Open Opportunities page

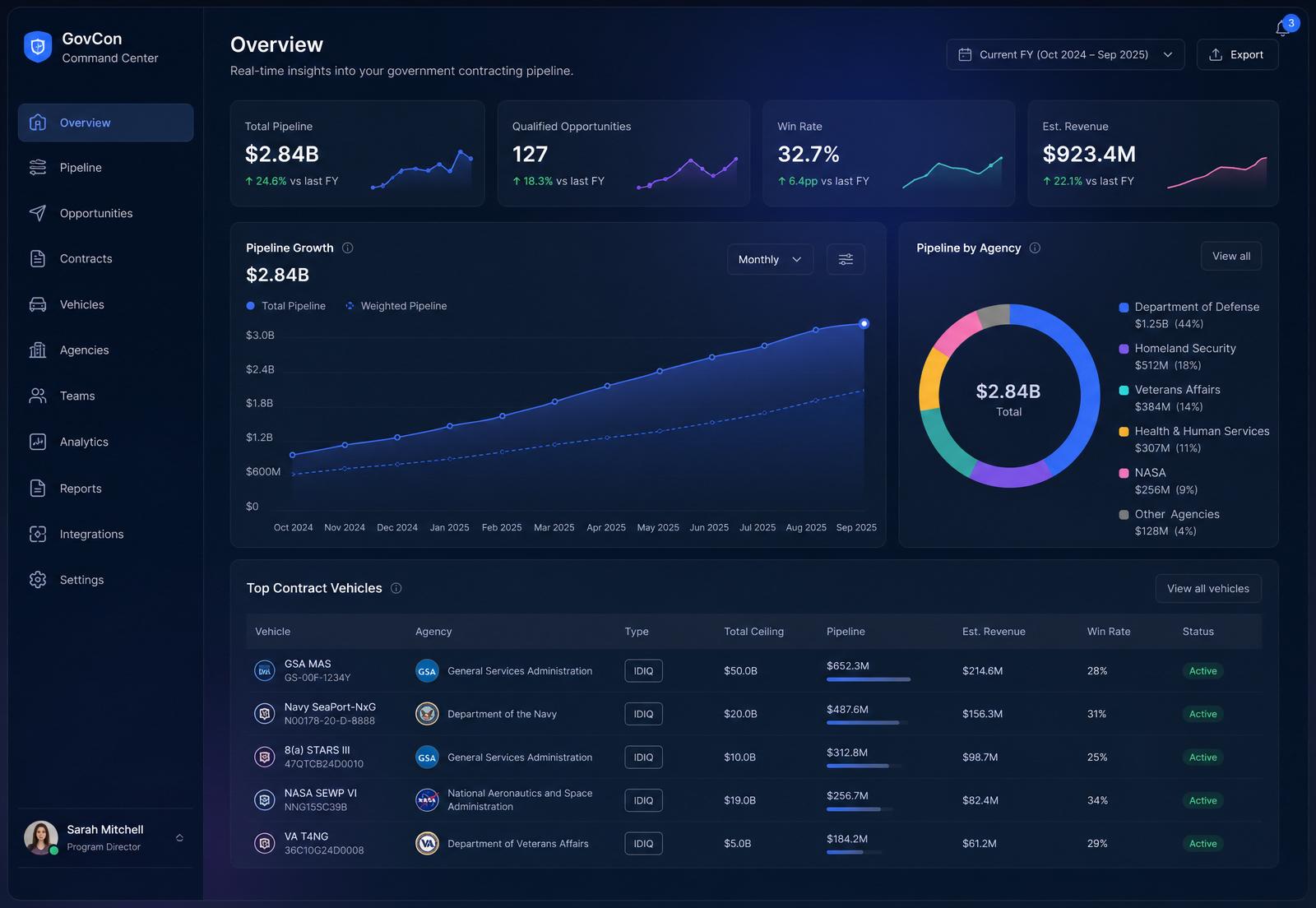click(105, 213)
